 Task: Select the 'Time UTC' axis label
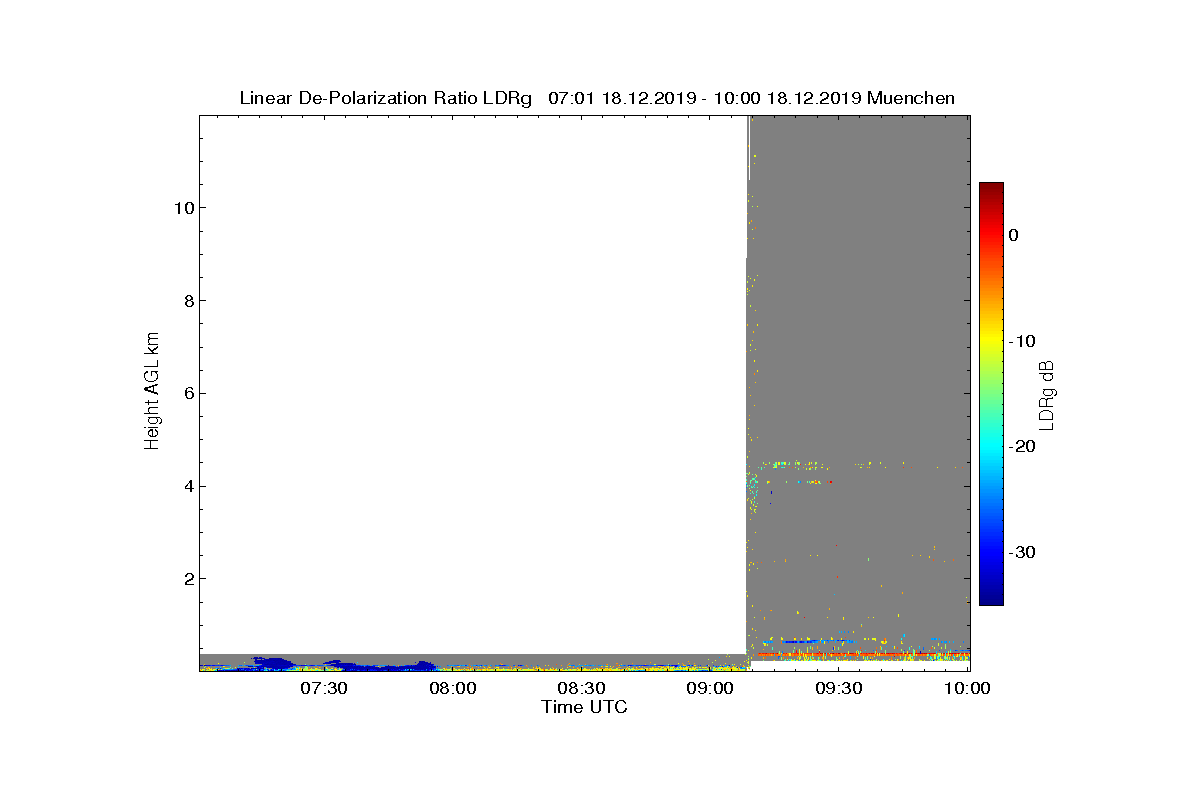point(585,707)
